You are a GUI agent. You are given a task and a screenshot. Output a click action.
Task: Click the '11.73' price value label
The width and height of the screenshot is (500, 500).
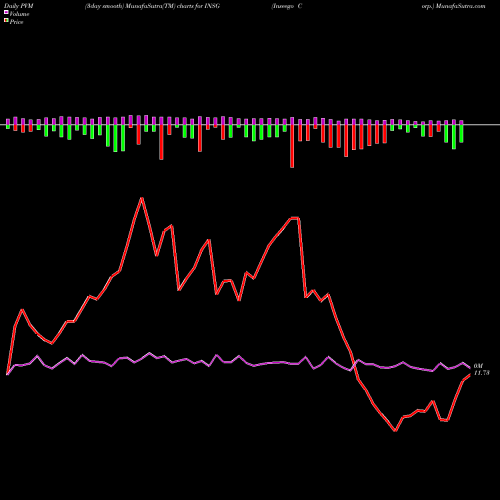pyautogui.click(x=481, y=373)
